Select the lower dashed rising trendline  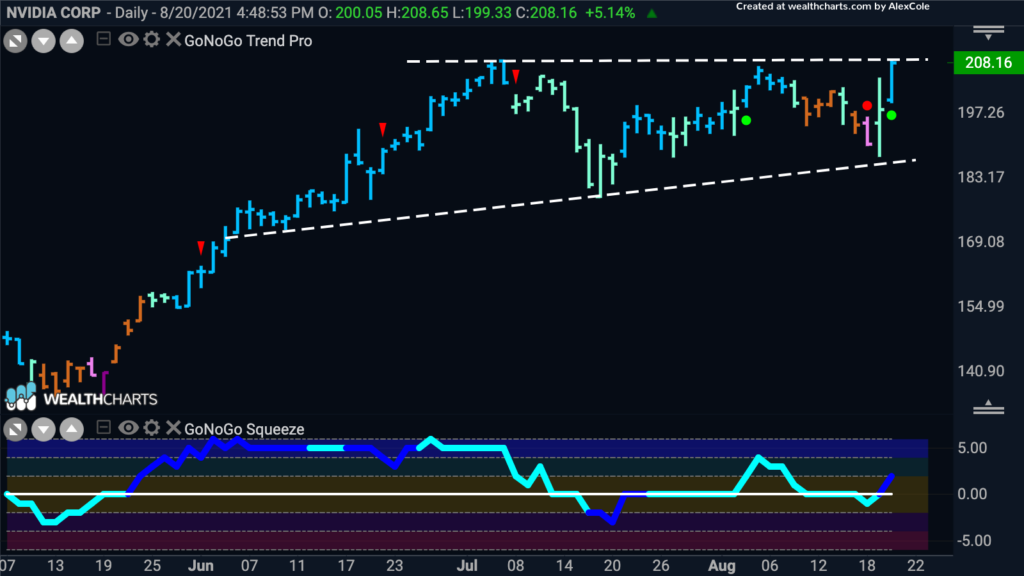tap(571, 198)
